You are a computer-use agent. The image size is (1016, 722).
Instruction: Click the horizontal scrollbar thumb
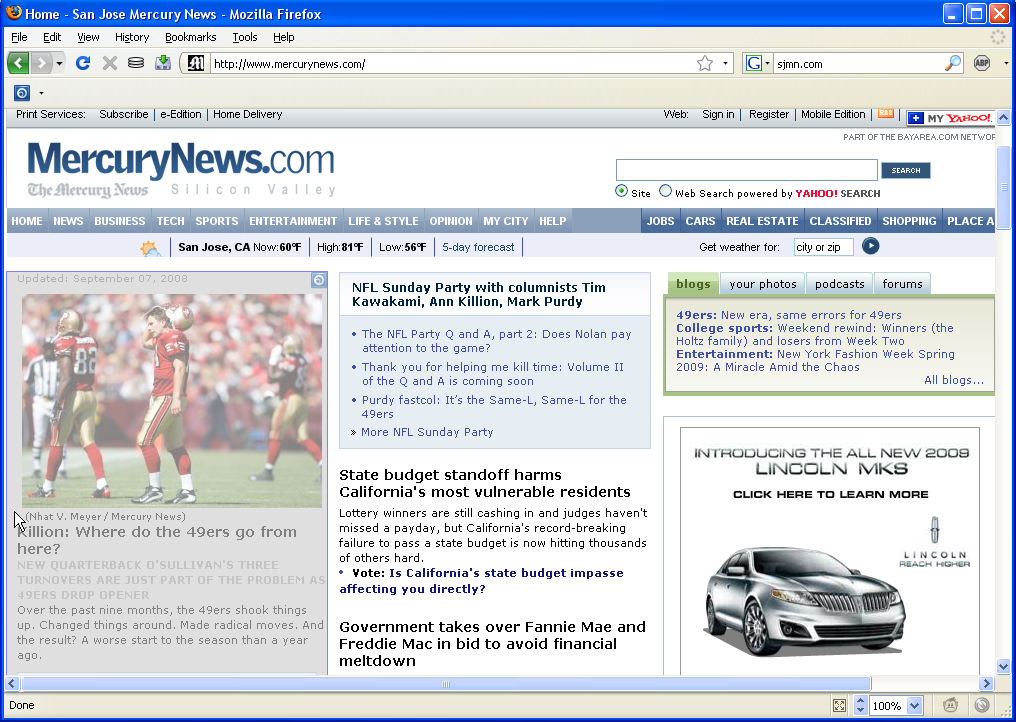446,684
